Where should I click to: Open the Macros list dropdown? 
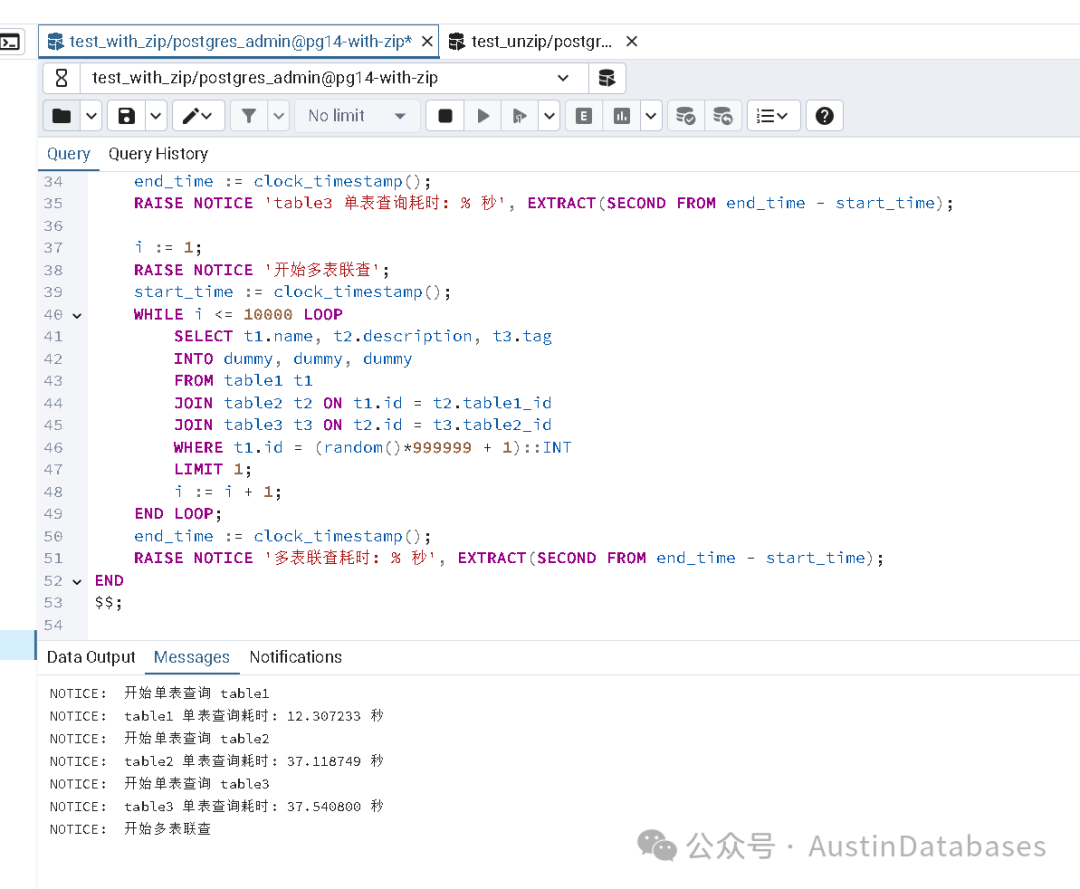773,116
